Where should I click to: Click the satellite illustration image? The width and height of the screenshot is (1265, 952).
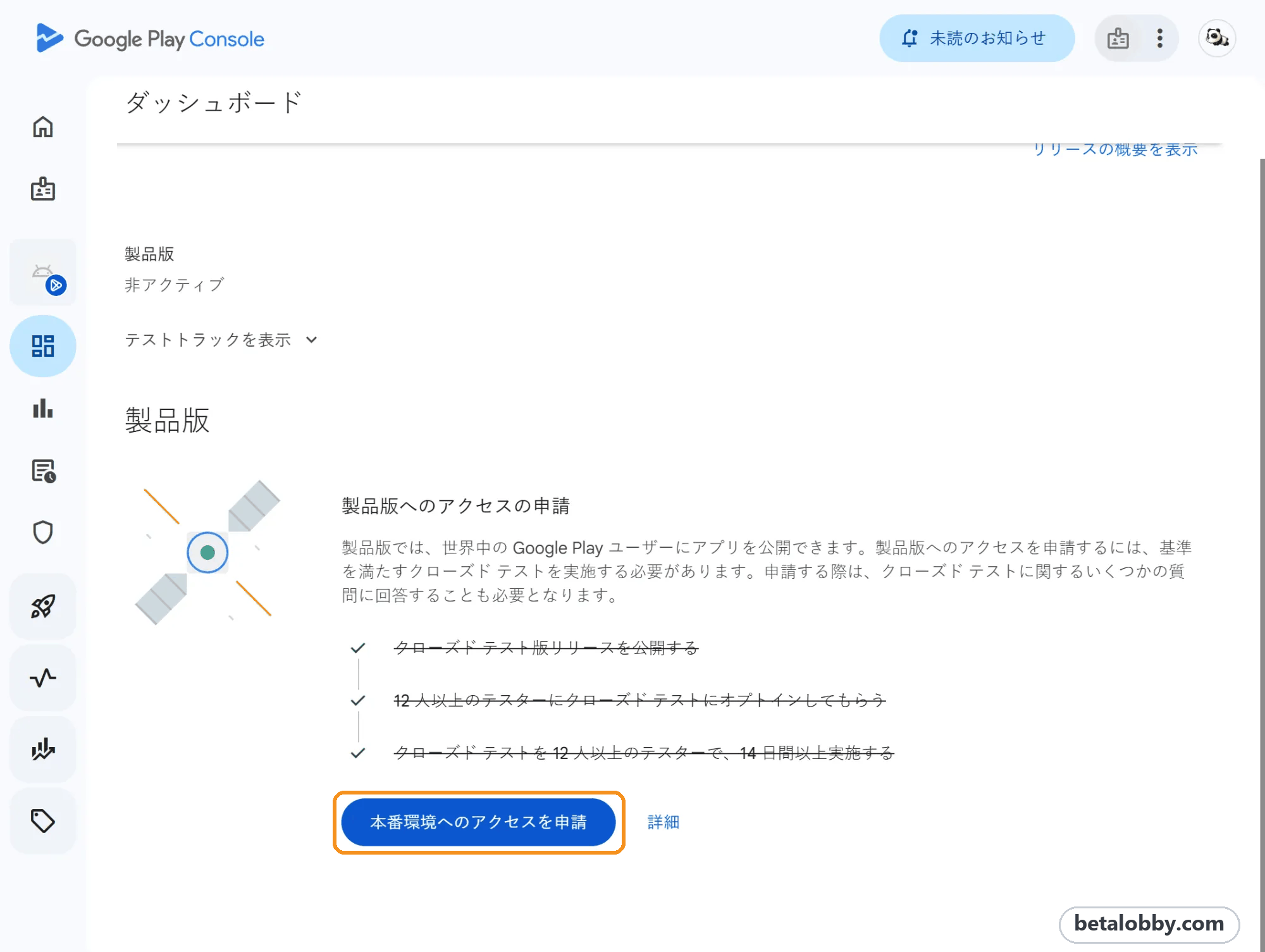[x=207, y=552]
